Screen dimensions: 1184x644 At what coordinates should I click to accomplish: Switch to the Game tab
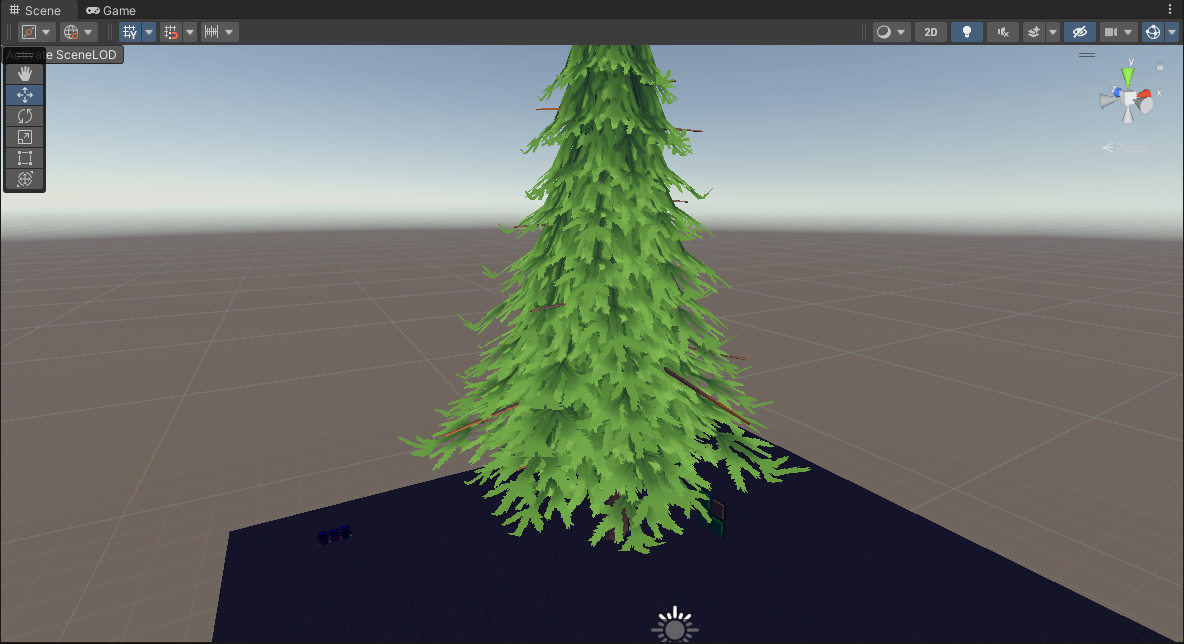pyautogui.click(x=111, y=10)
